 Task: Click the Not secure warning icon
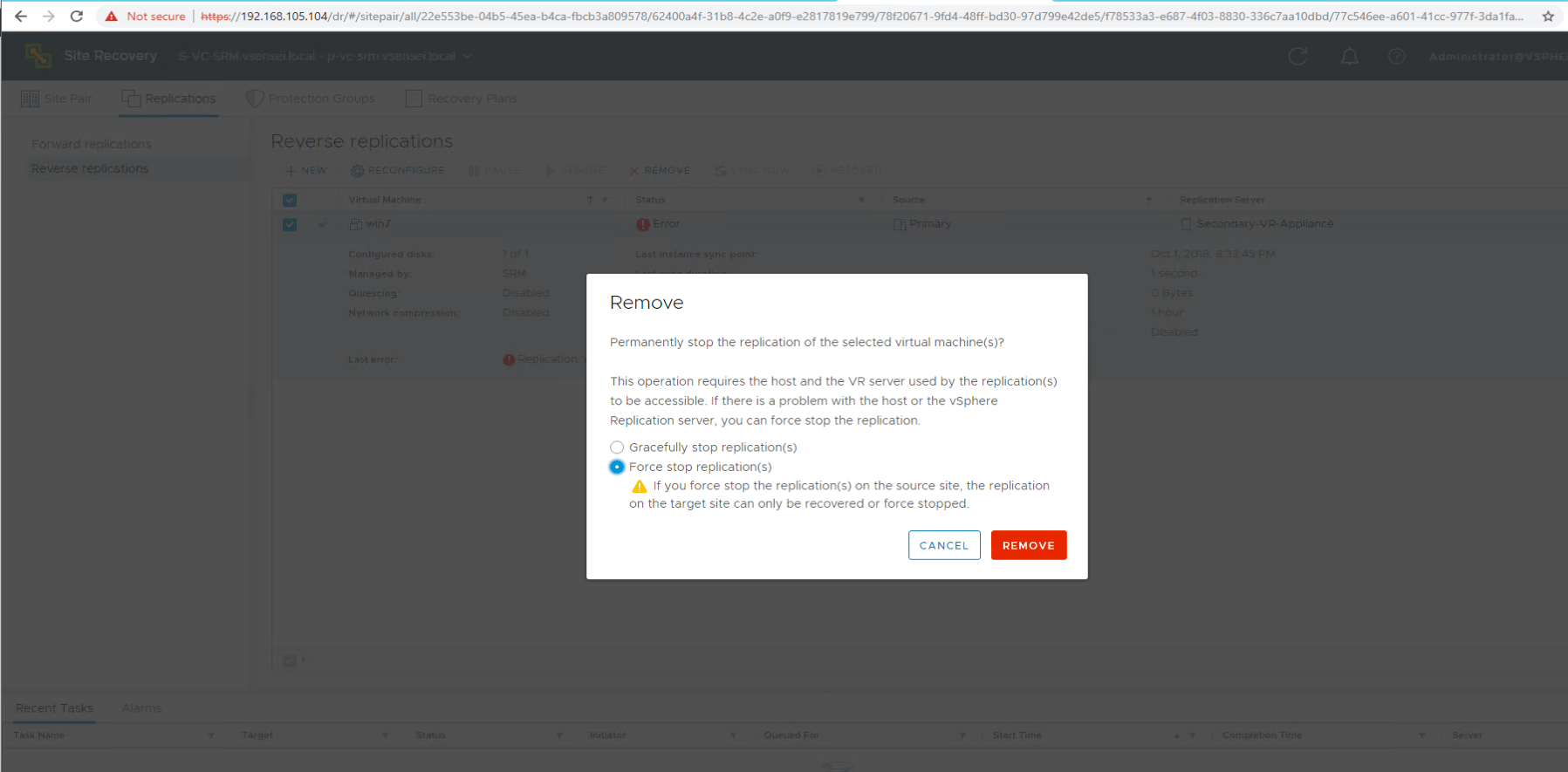coord(112,16)
